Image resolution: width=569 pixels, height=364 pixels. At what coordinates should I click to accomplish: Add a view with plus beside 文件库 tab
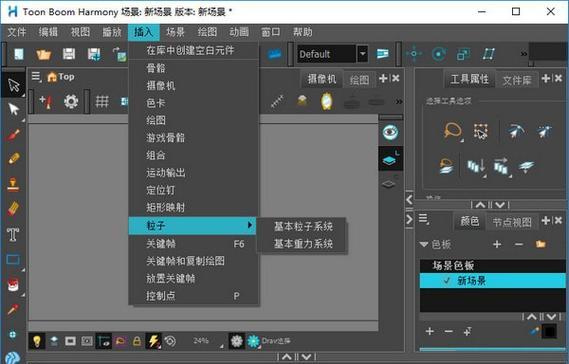coord(545,78)
